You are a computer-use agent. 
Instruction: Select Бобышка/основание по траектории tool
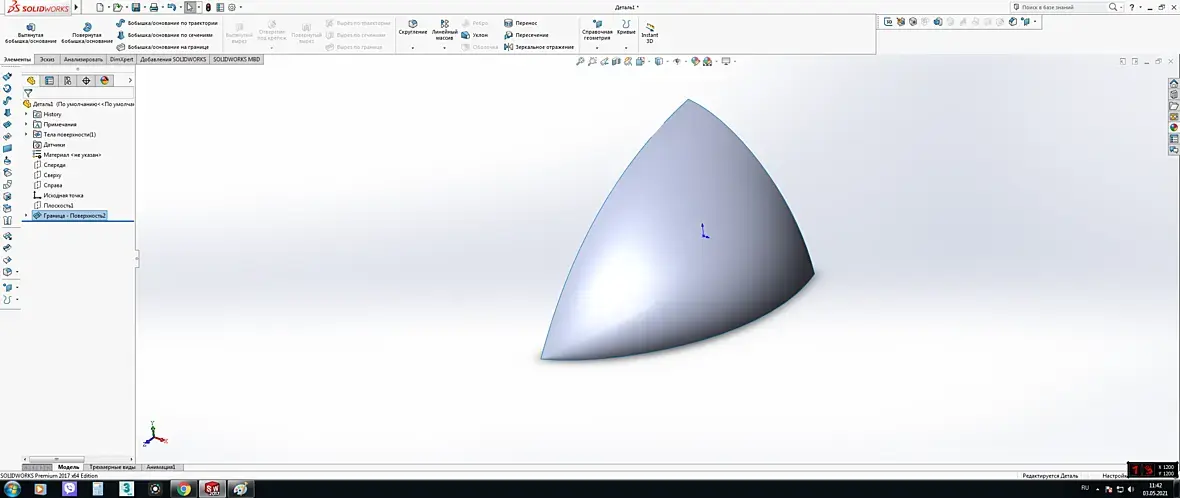point(167,23)
